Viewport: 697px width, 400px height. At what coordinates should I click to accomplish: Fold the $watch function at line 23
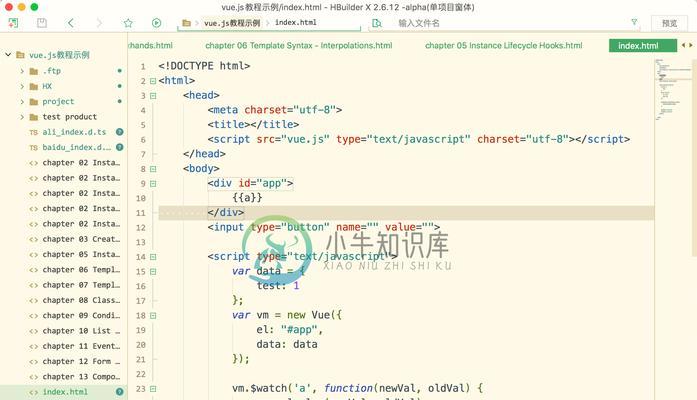click(x=153, y=389)
